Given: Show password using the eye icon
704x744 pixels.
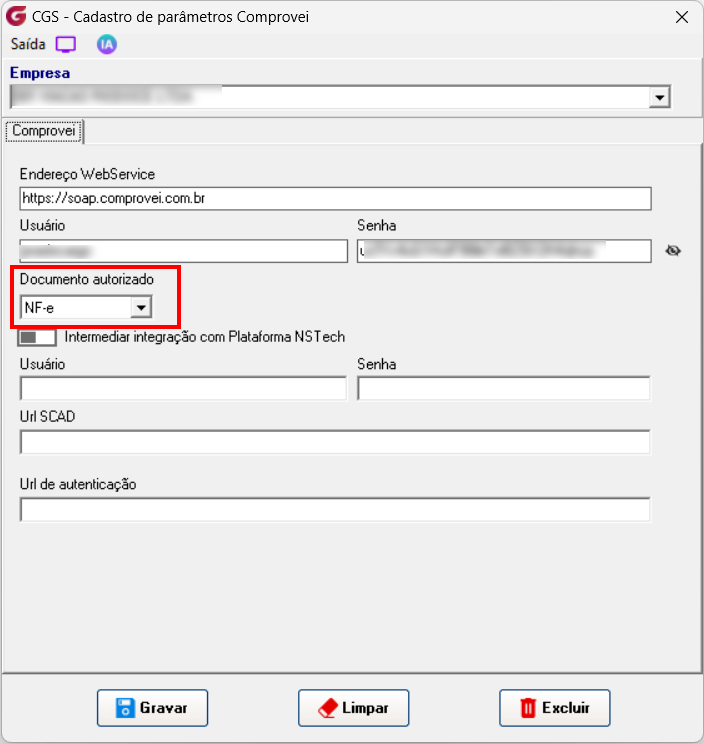Looking at the screenshot, I should tap(673, 250).
